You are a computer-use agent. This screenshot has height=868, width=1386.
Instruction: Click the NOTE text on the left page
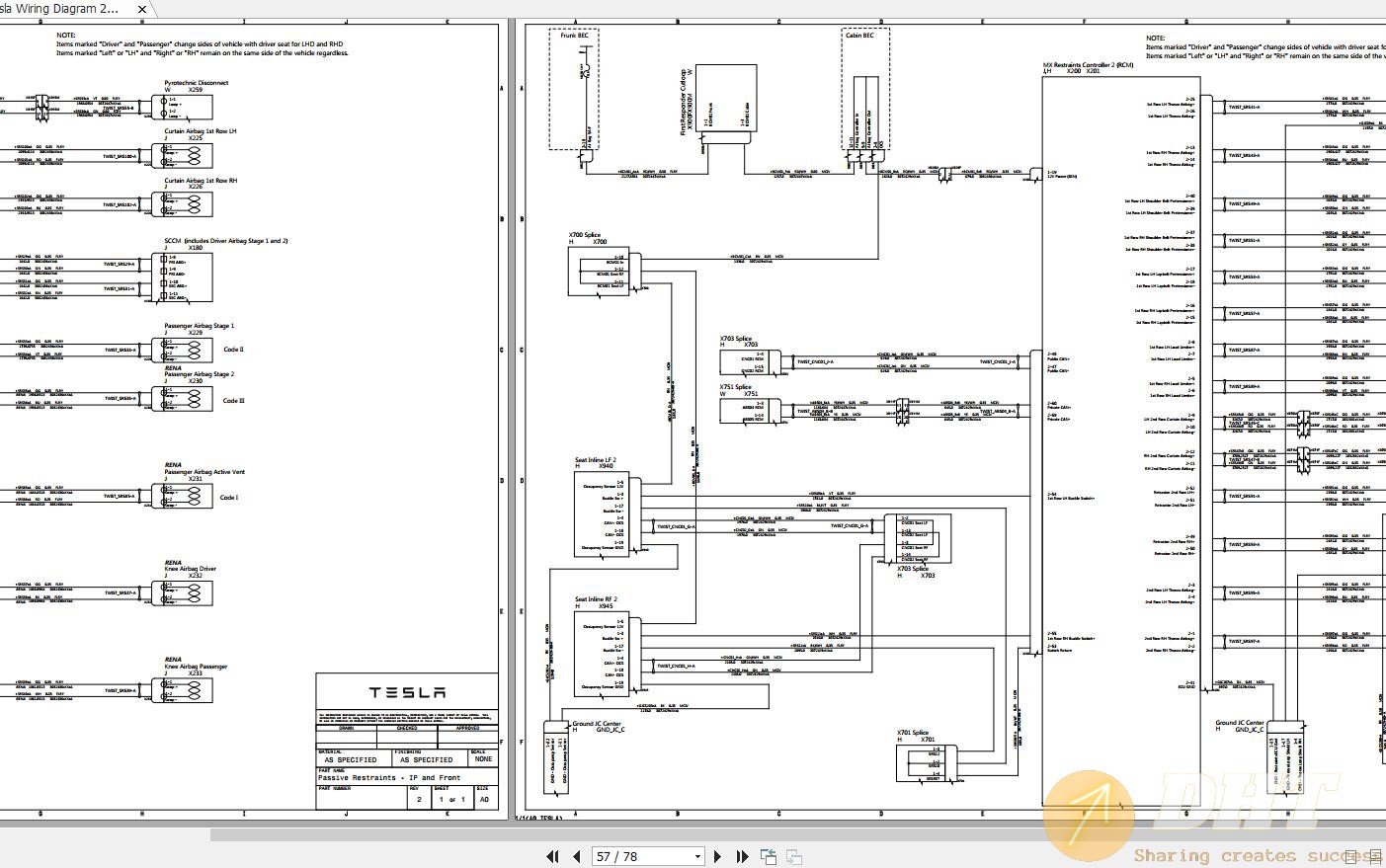[x=66, y=35]
